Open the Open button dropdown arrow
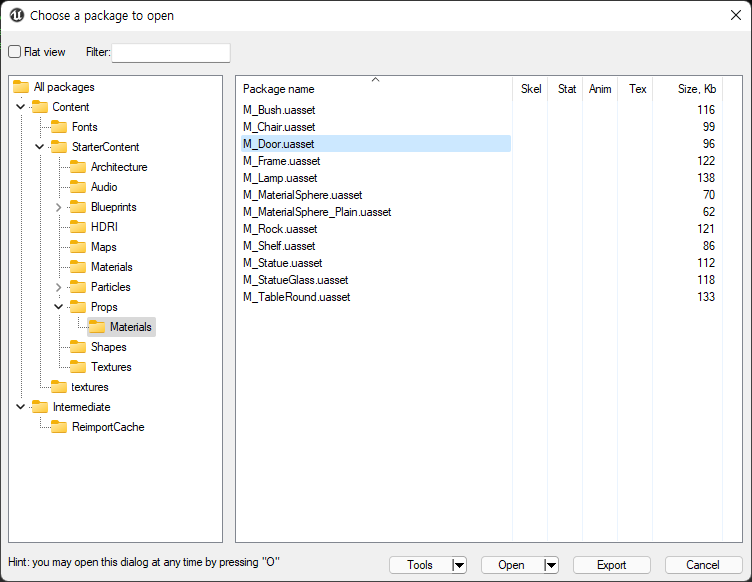The height and width of the screenshot is (582, 752). [551, 565]
